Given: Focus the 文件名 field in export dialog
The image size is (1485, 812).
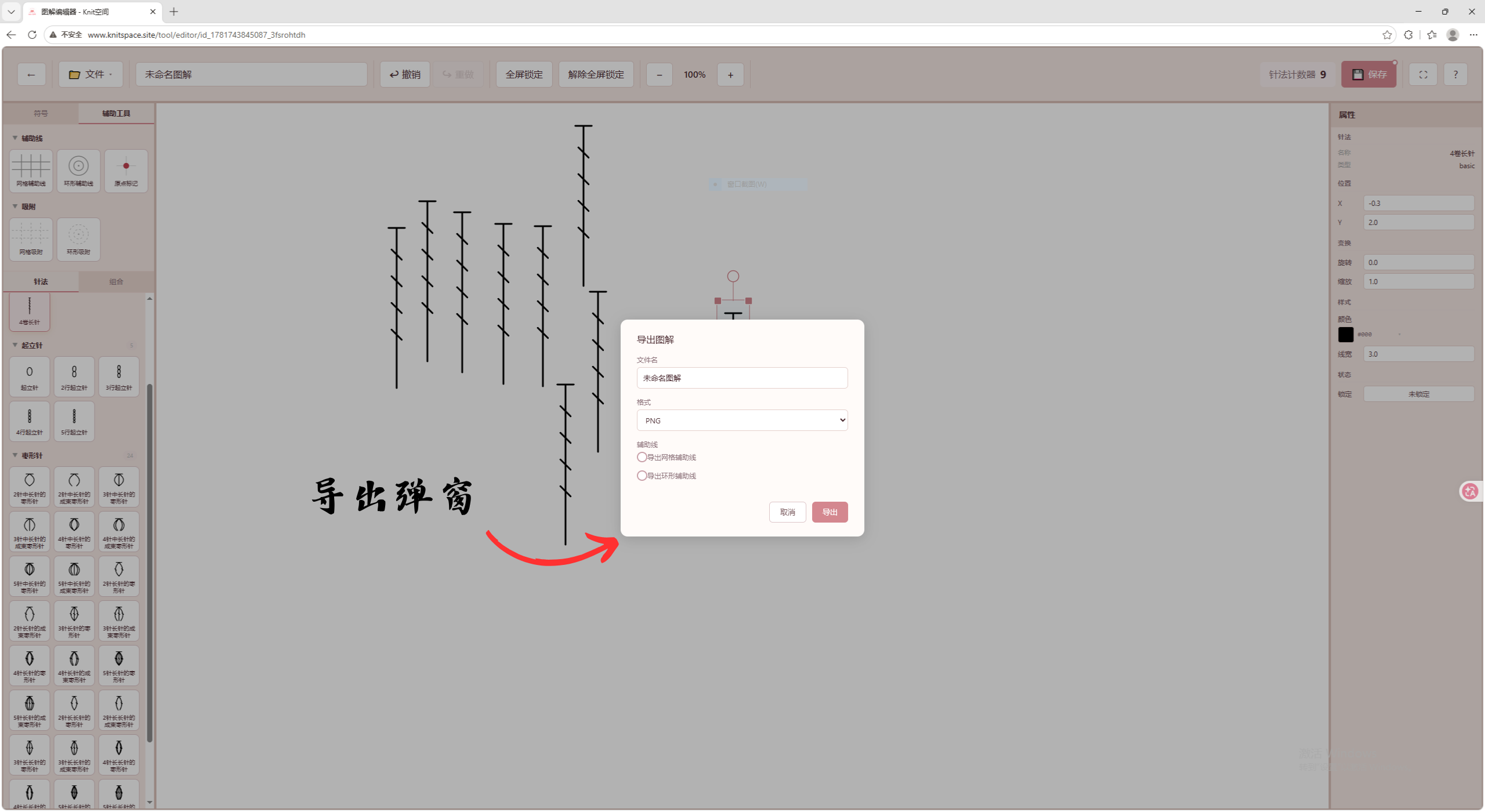Looking at the screenshot, I should coord(742,378).
